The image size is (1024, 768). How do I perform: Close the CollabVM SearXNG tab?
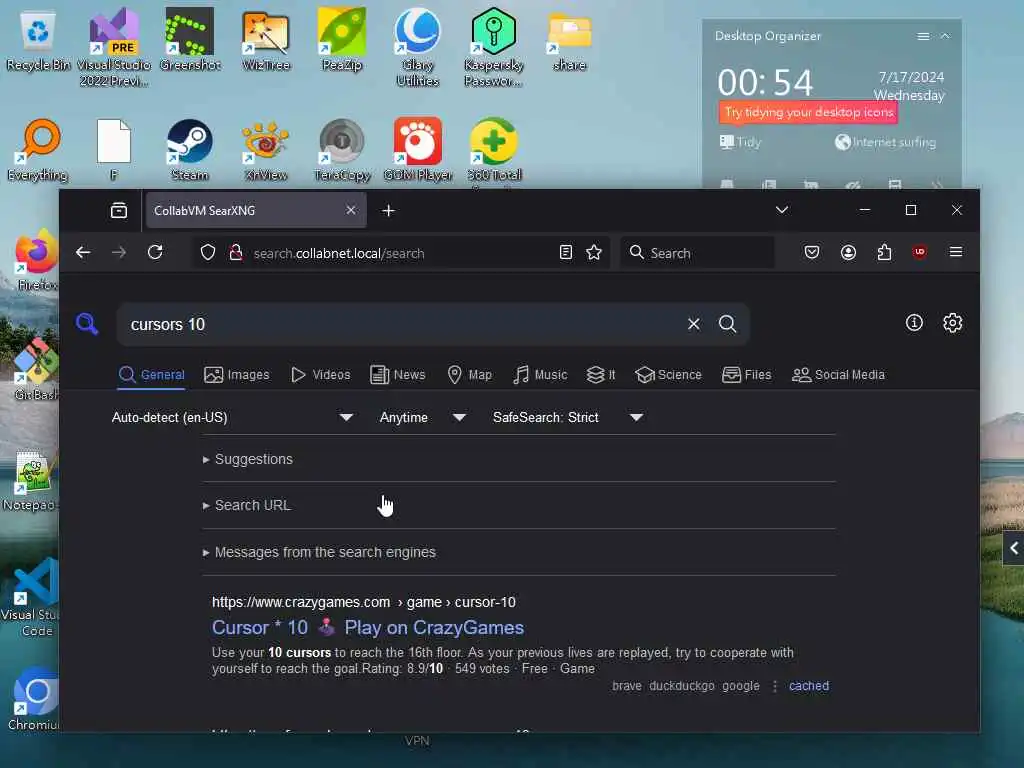[x=351, y=210]
